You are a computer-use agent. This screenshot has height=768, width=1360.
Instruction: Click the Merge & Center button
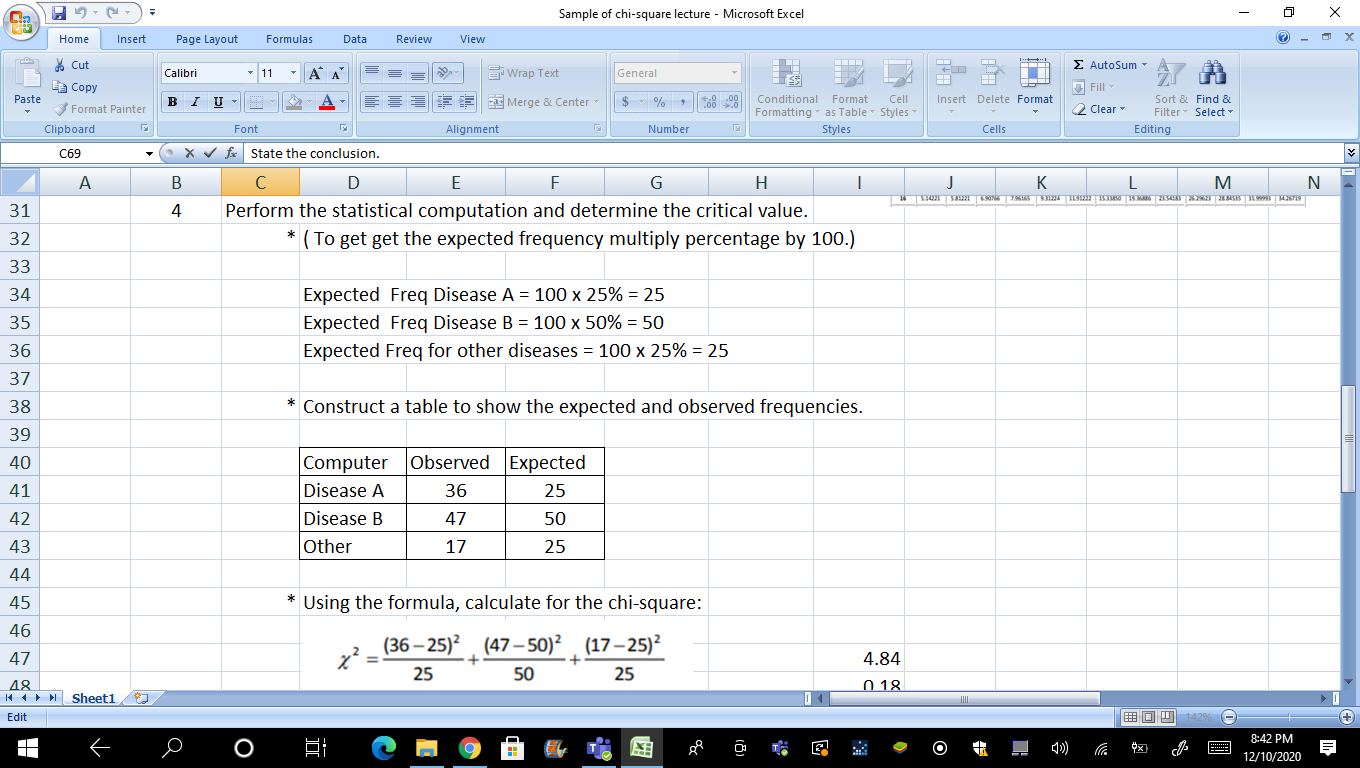tap(538, 102)
